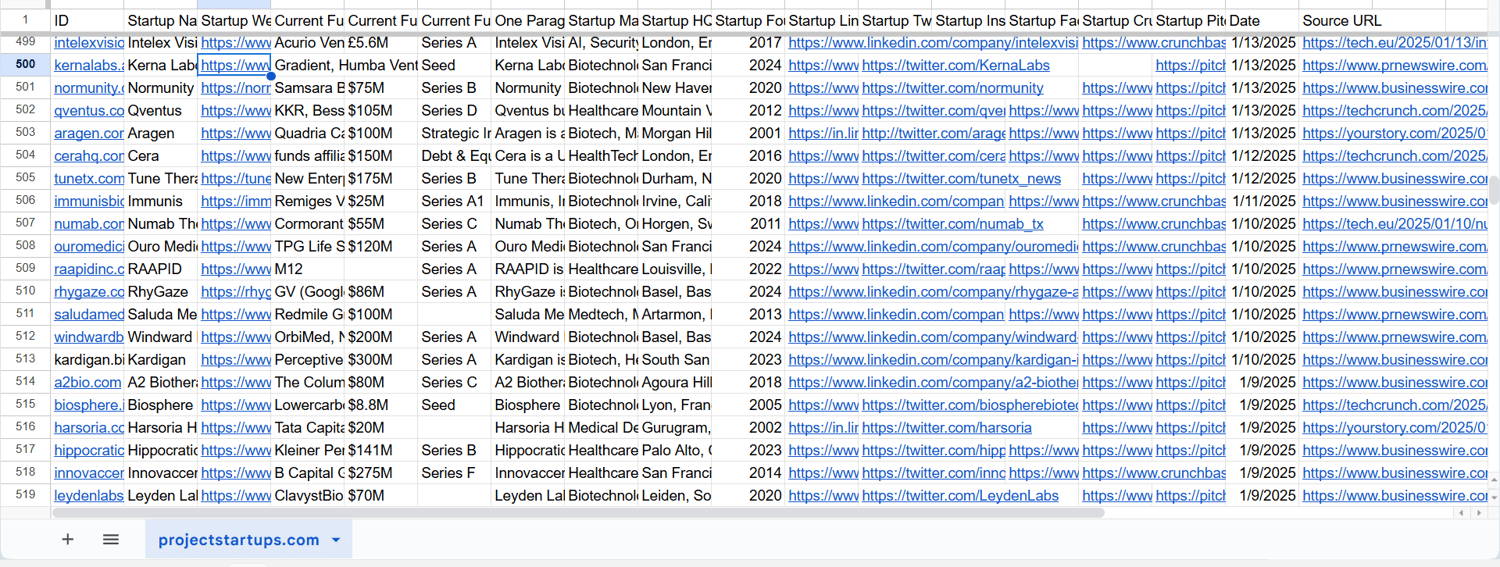Screen dimensions: 1500x567
Task: Select the Aragen startup name cell
Action: (161, 133)
